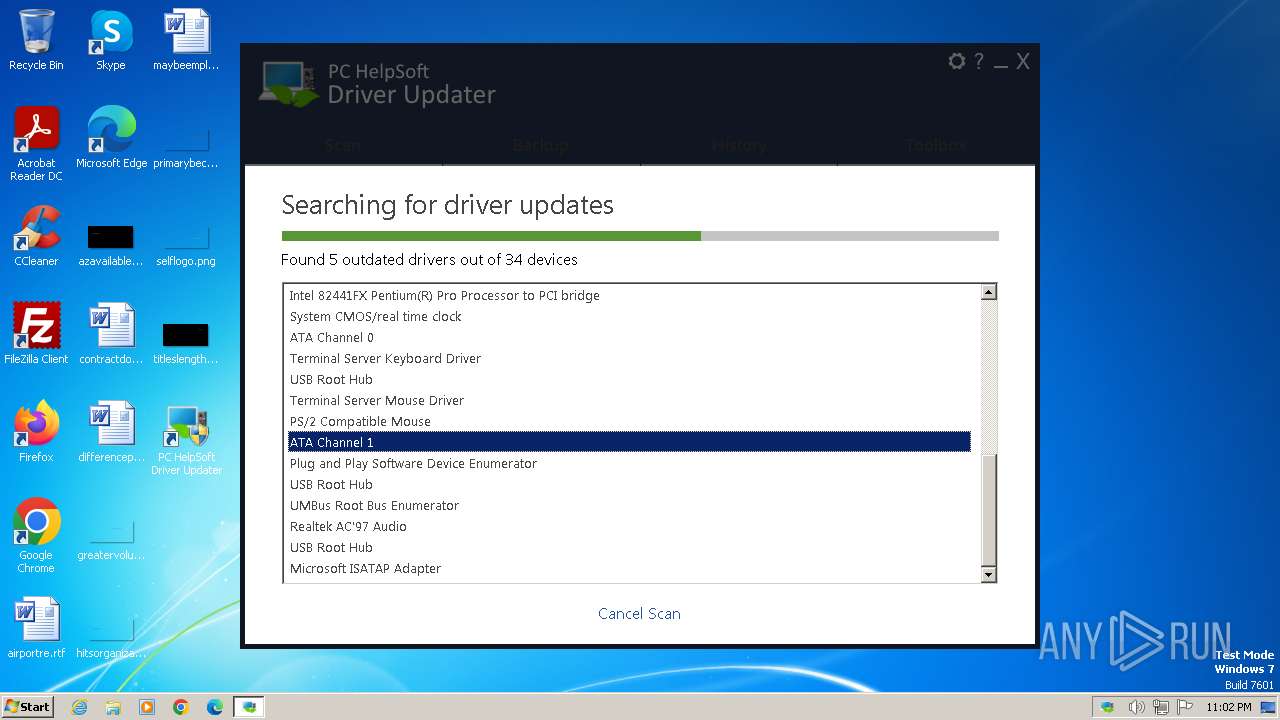Click the 11:02 PM taskbar clock
The image size is (1280, 720).
1229,707
